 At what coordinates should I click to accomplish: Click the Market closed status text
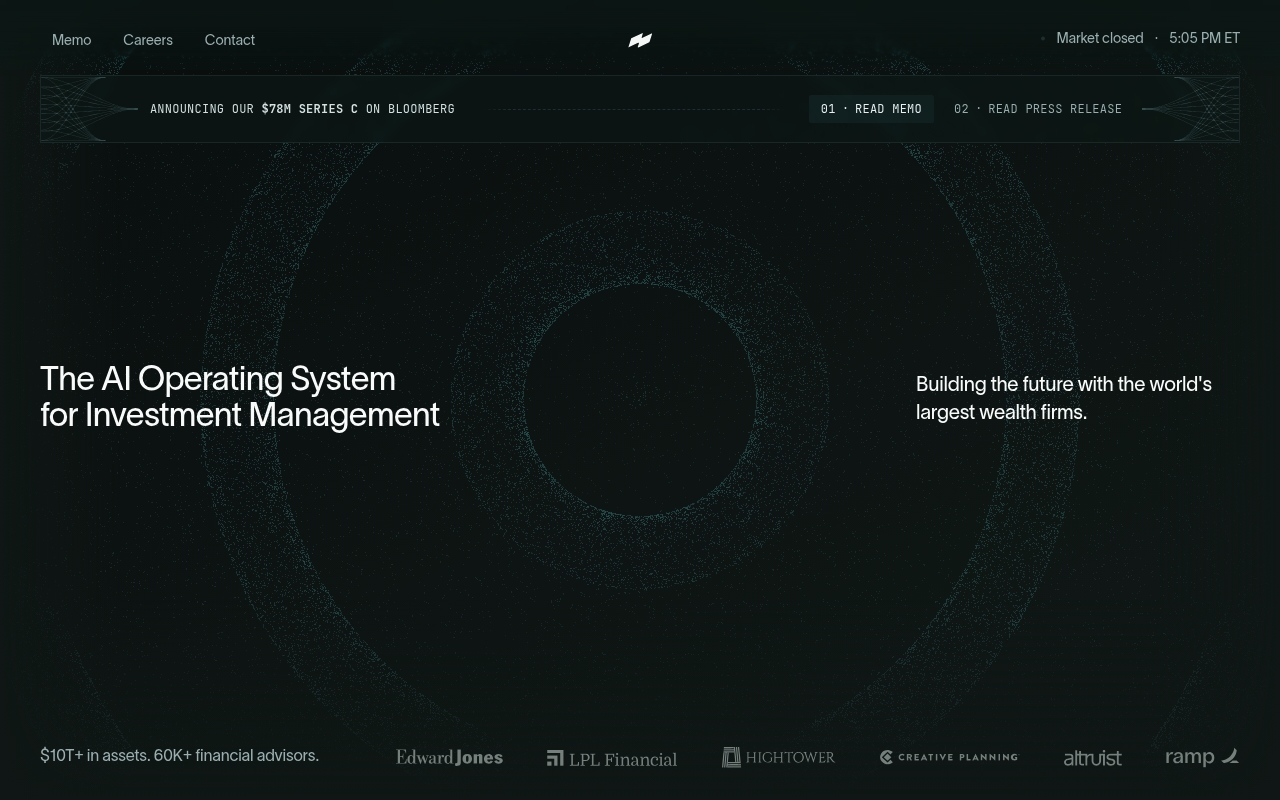pos(1100,38)
